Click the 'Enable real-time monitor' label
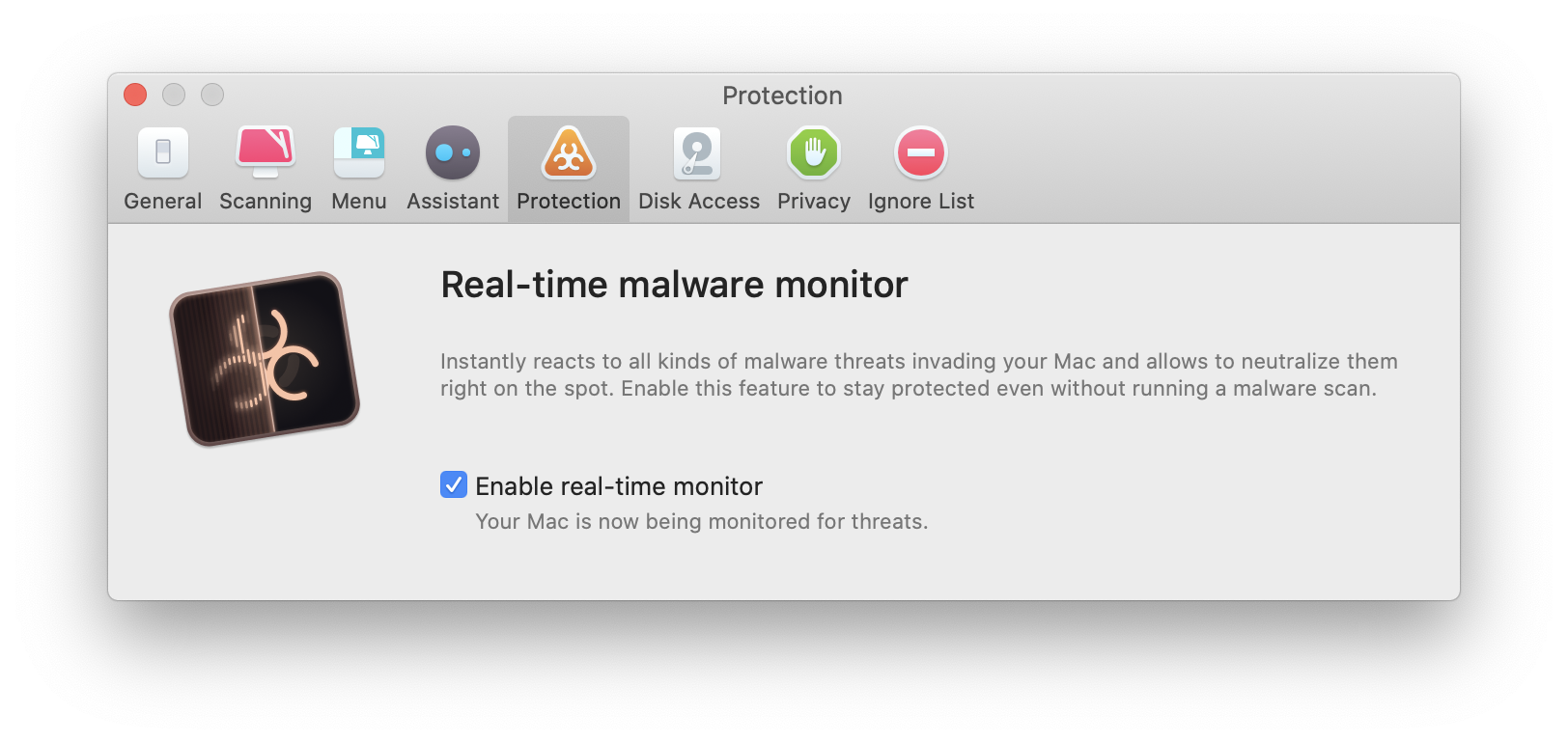This screenshot has width=1568, height=743. (x=619, y=486)
